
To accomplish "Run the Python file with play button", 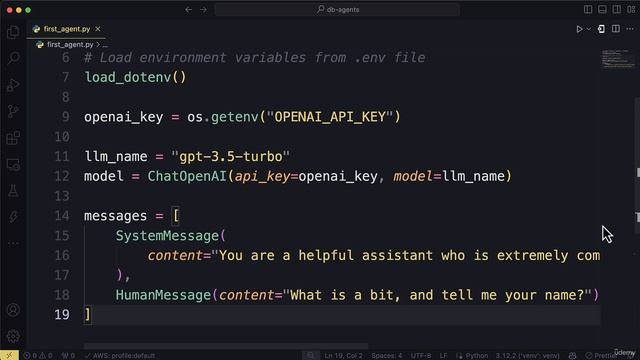I will [x=579, y=29].
